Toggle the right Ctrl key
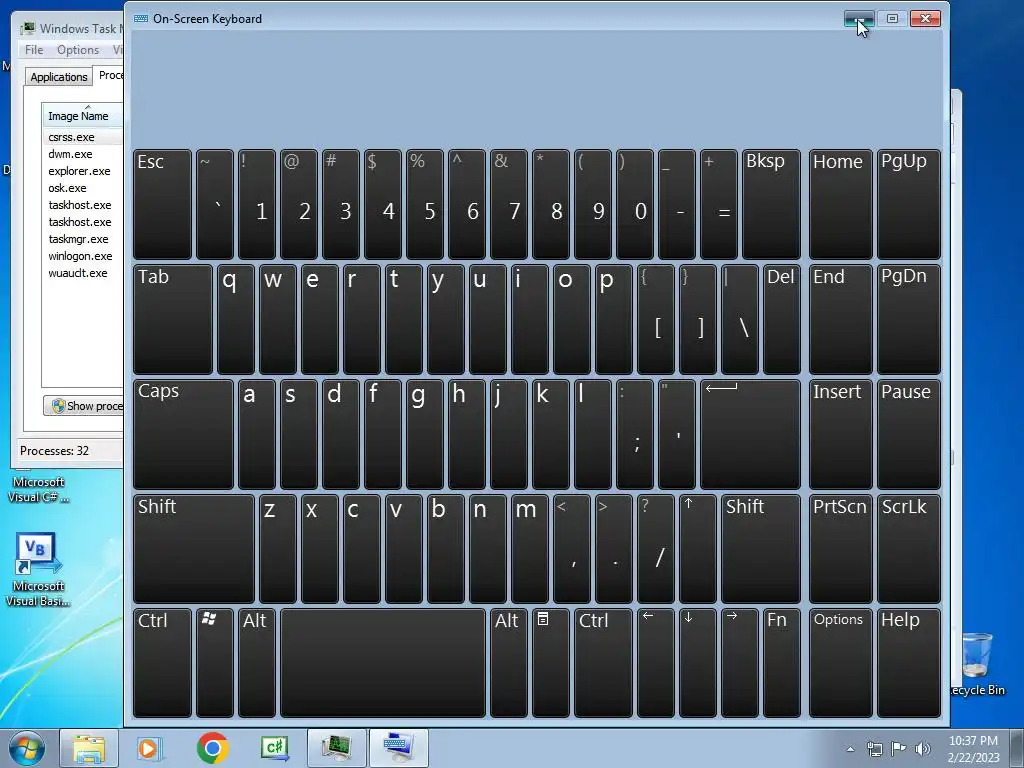The image size is (1024, 768). pos(603,663)
